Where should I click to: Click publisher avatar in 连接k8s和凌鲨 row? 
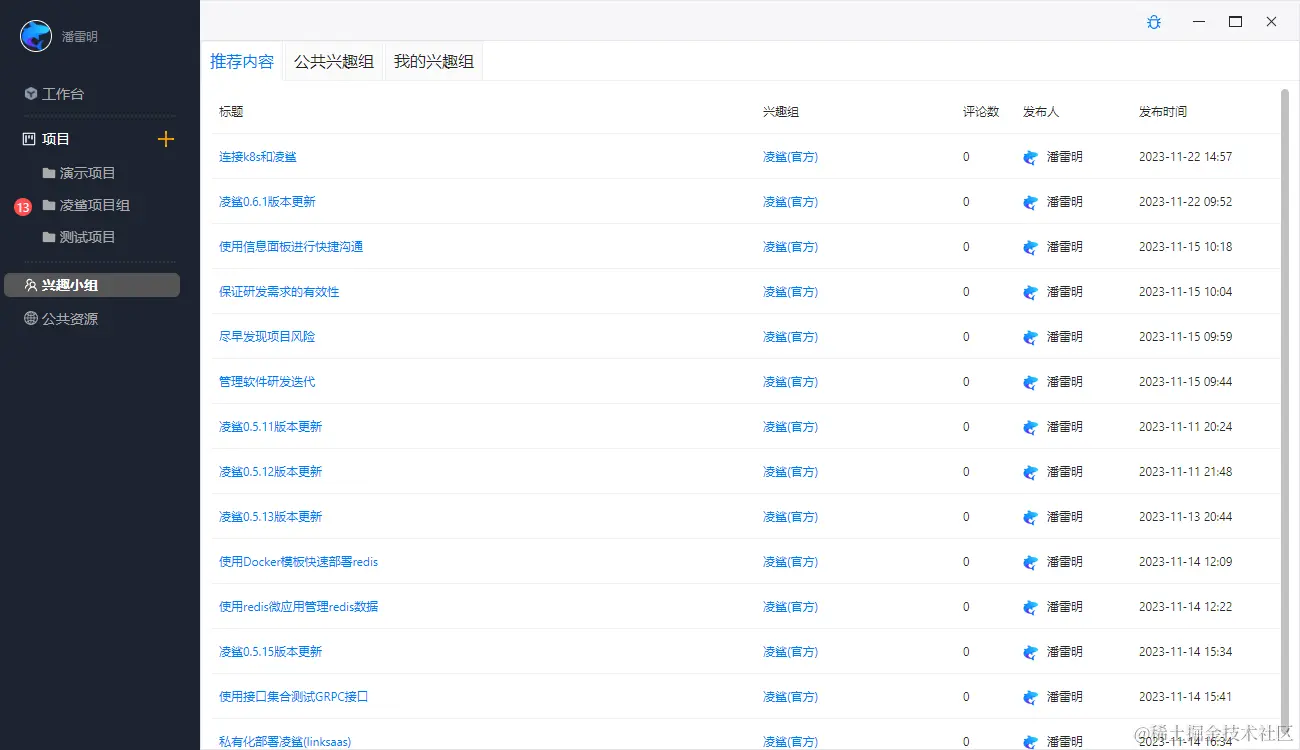click(x=1031, y=157)
